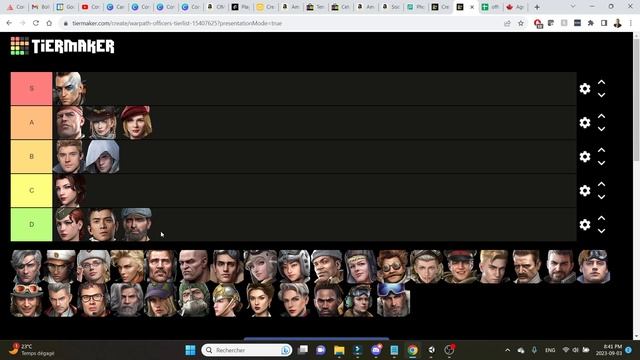640x360 pixels.
Task: Click the TierMaker logo
Action: (62, 46)
